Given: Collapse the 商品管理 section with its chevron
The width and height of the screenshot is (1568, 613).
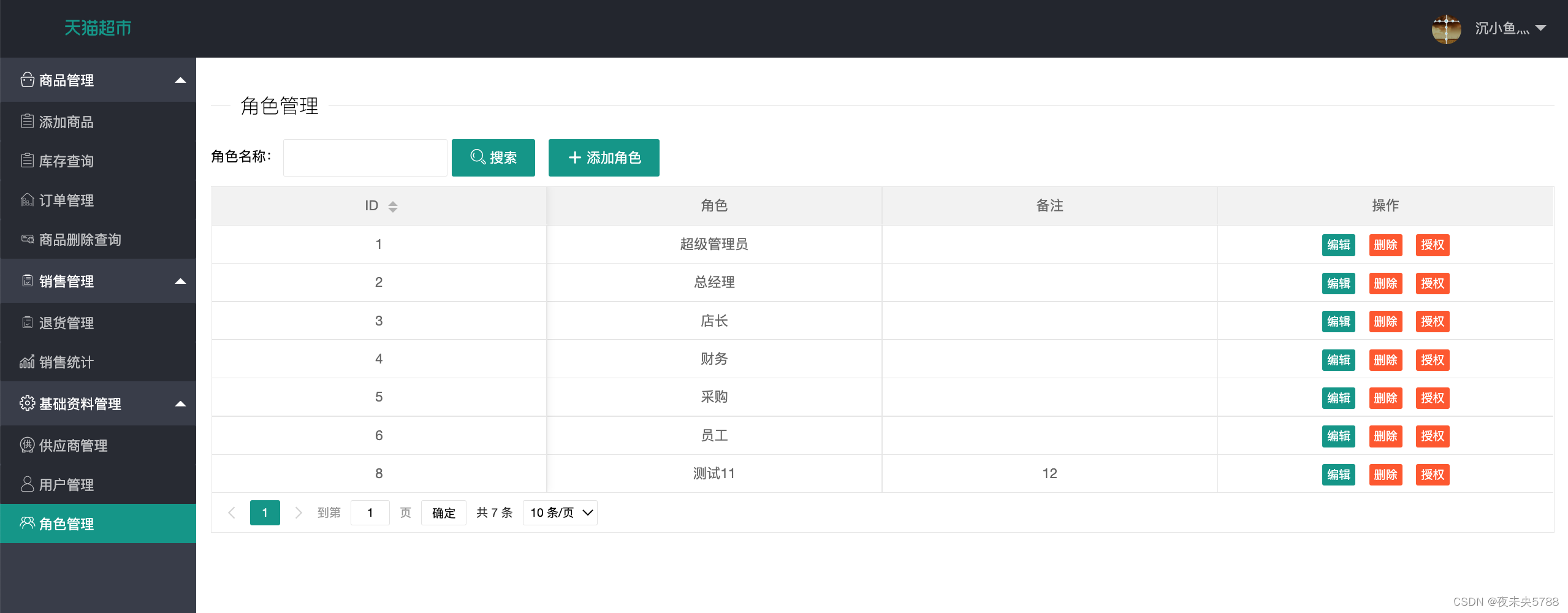Looking at the screenshot, I should pyautogui.click(x=180, y=80).
